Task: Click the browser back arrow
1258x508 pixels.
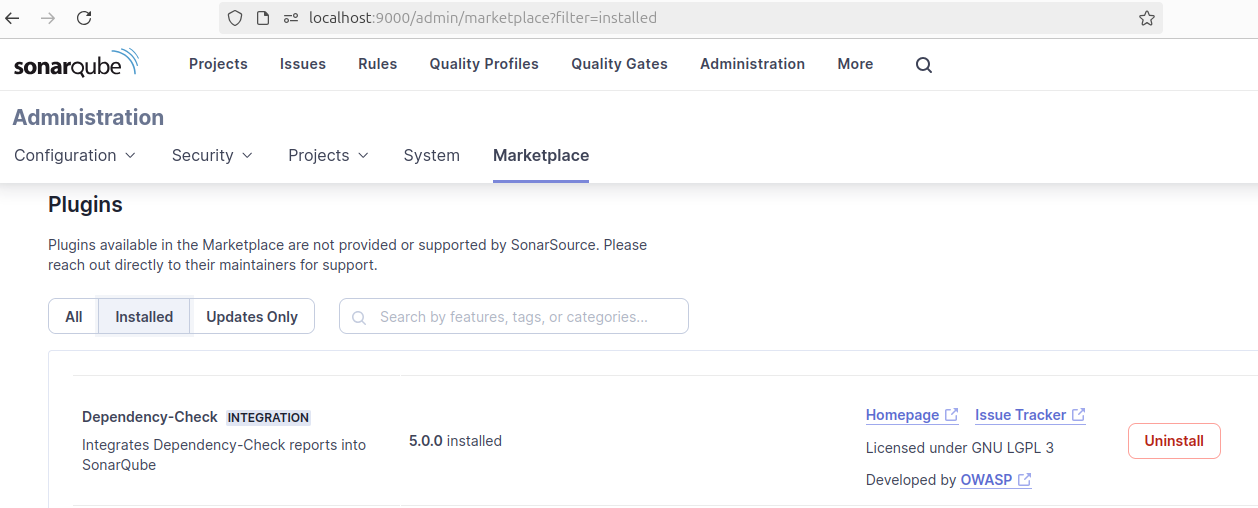Action: click(13, 18)
